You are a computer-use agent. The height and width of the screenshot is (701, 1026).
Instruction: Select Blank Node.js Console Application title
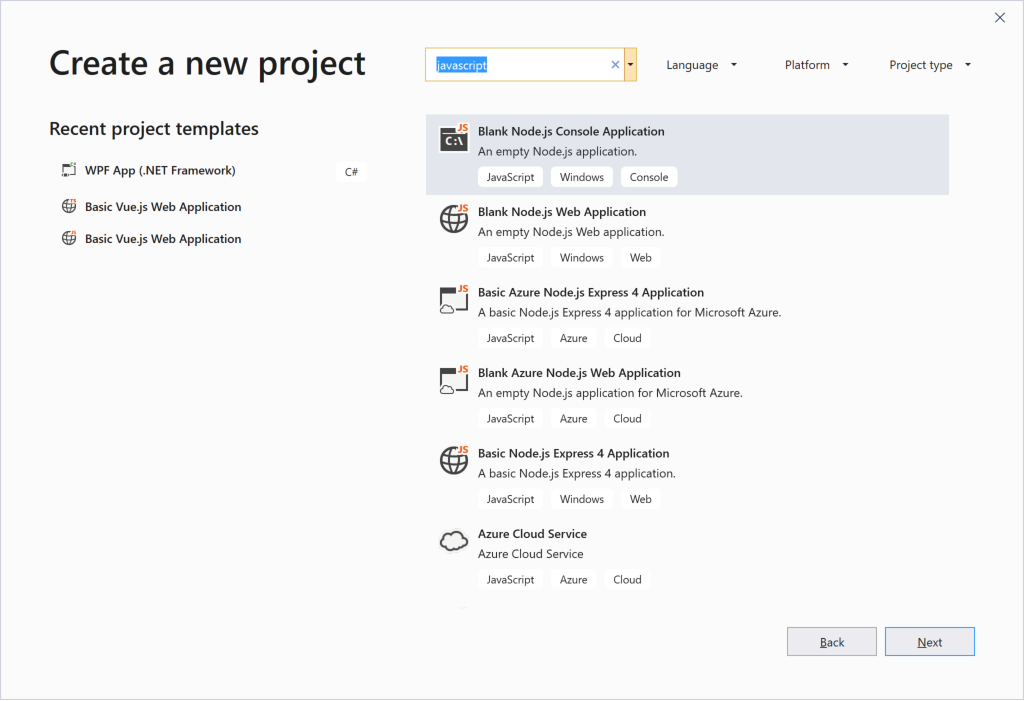click(x=571, y=132)
